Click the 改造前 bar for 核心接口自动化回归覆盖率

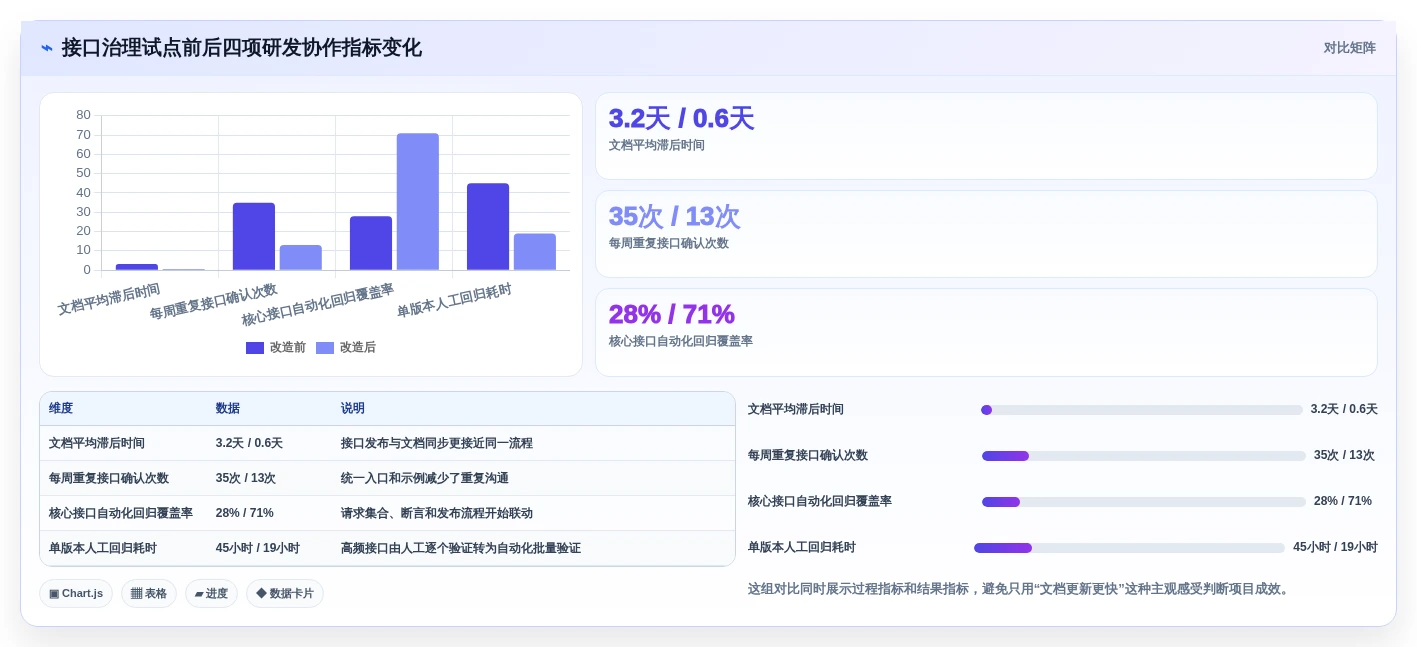(371, 243)
